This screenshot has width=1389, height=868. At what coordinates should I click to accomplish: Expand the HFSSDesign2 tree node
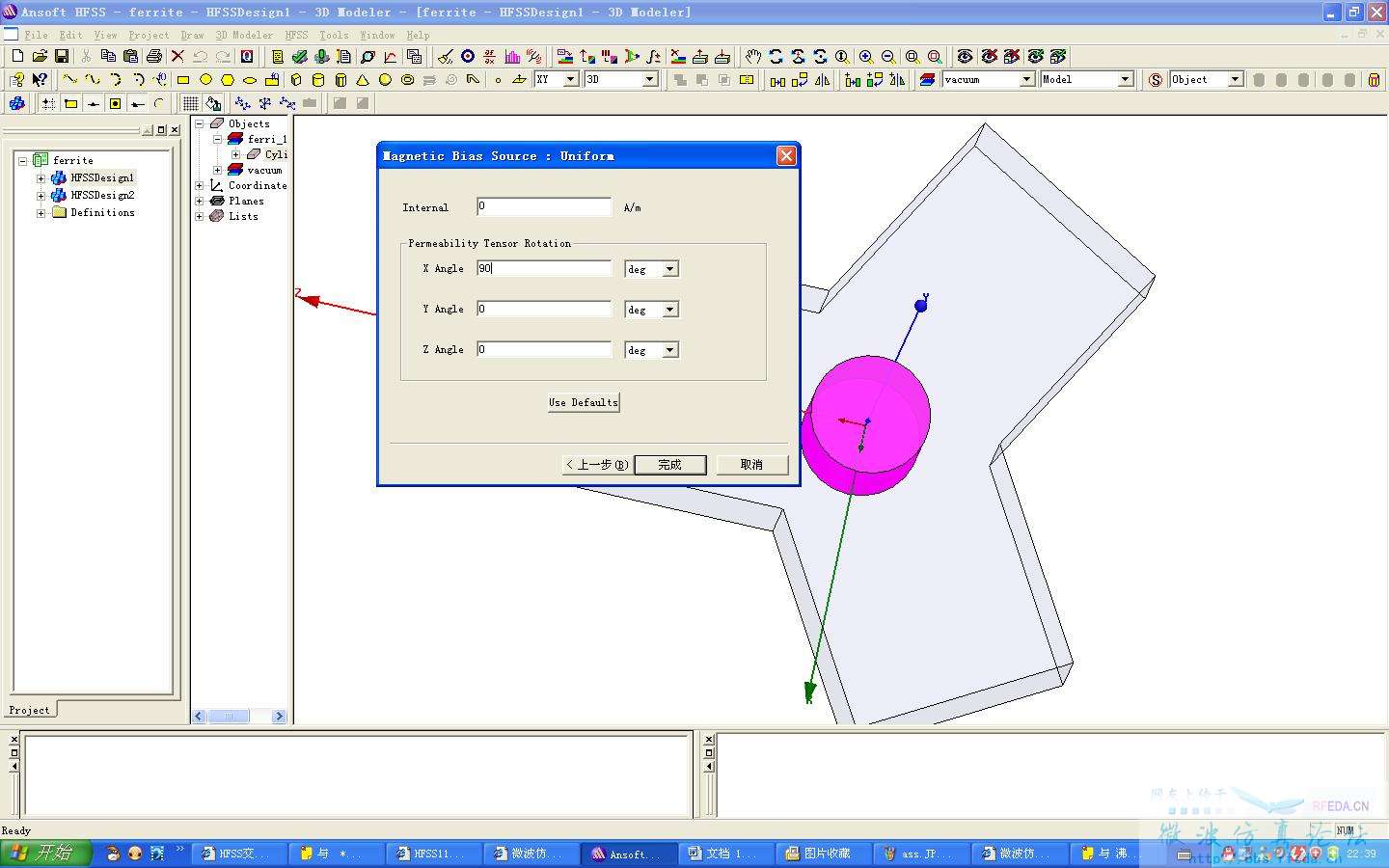(x=41, y=196)
